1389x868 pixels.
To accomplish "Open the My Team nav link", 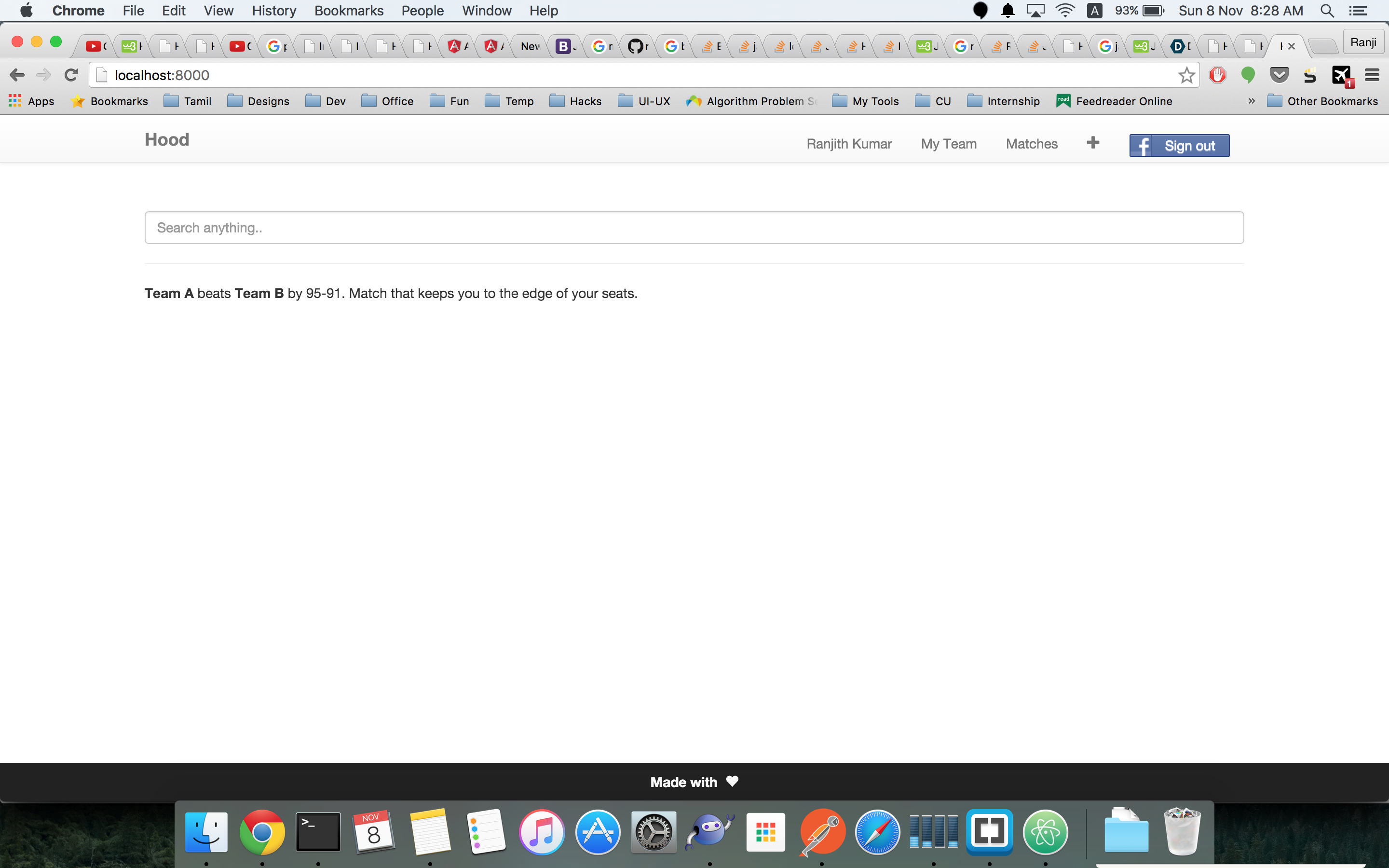I will point(948,144).
